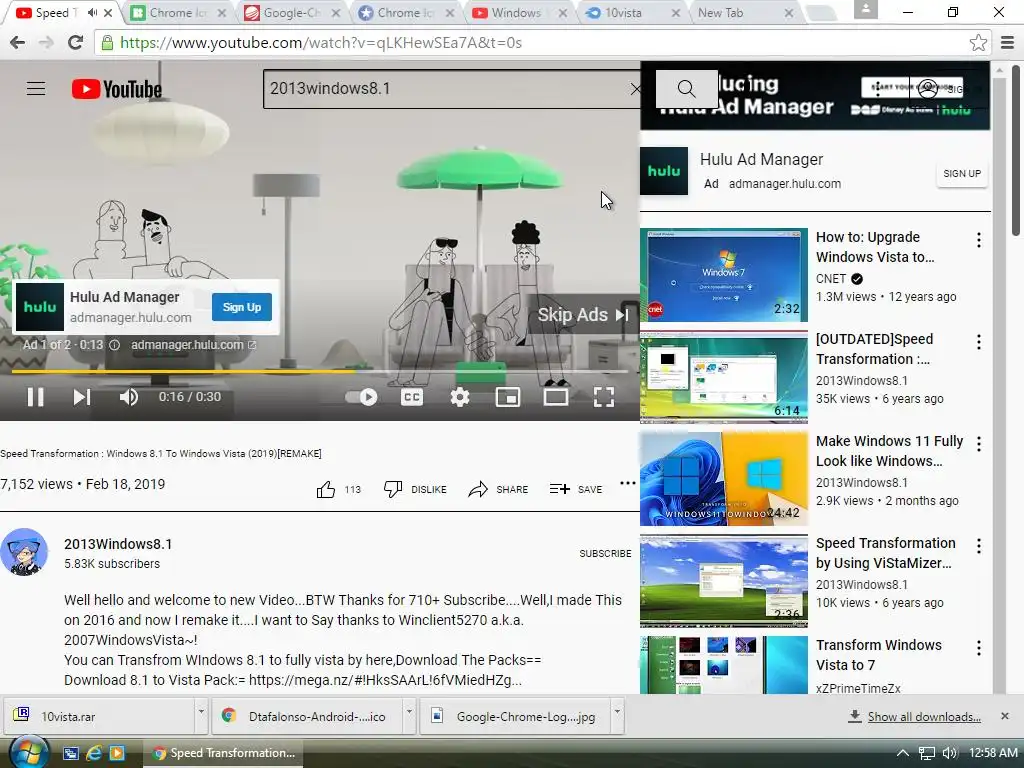
Task: Subscribe to 2013Windows8.1 channel
Action: coord(605,553)
